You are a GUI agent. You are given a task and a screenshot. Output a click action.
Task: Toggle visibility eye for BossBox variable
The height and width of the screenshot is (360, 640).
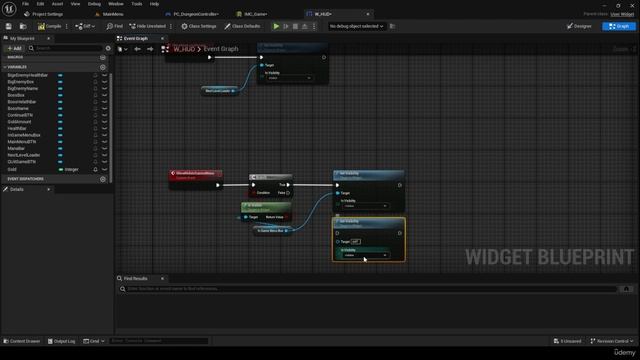click(x=104, y=95)
